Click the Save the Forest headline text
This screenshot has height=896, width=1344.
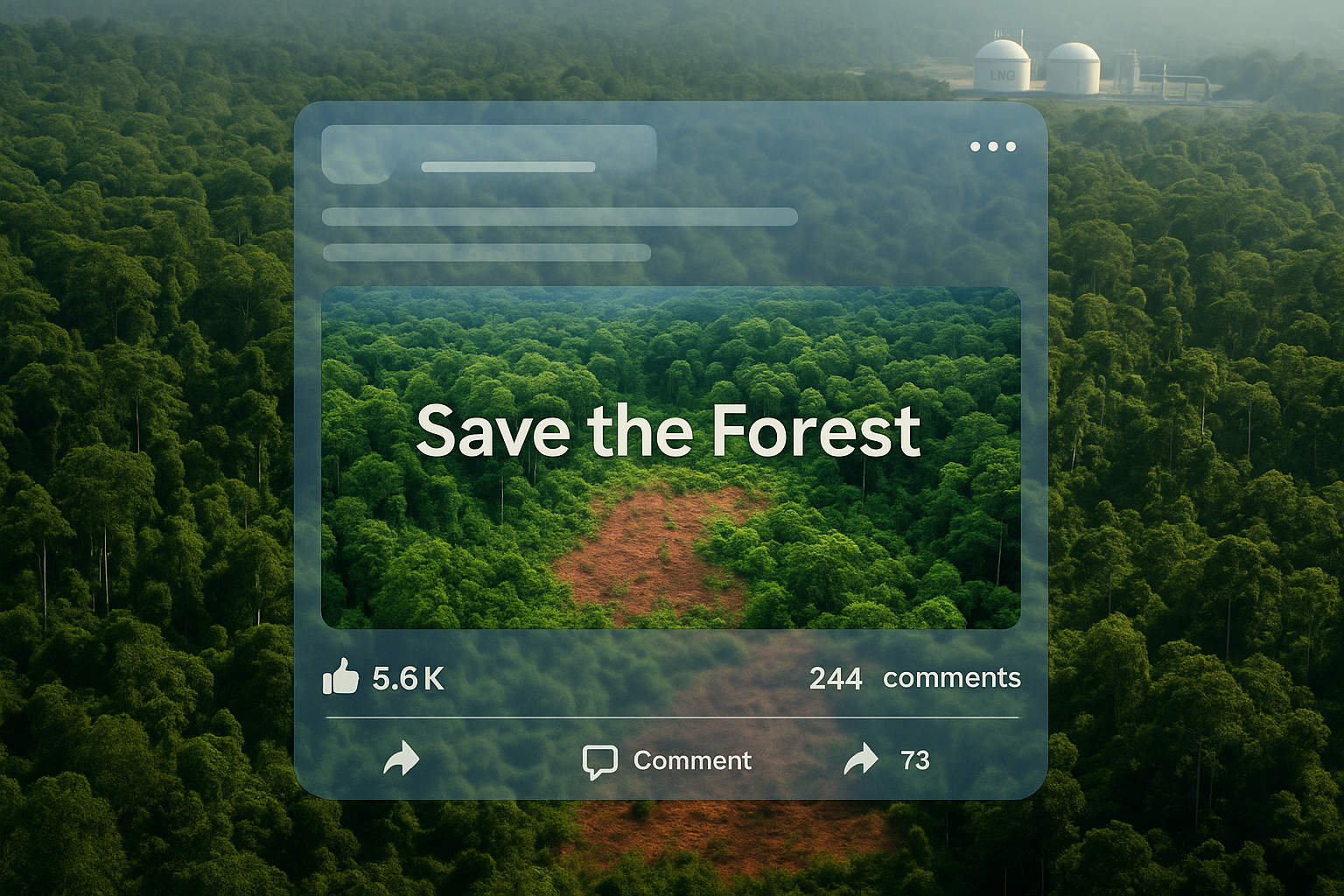pos(668,430)
